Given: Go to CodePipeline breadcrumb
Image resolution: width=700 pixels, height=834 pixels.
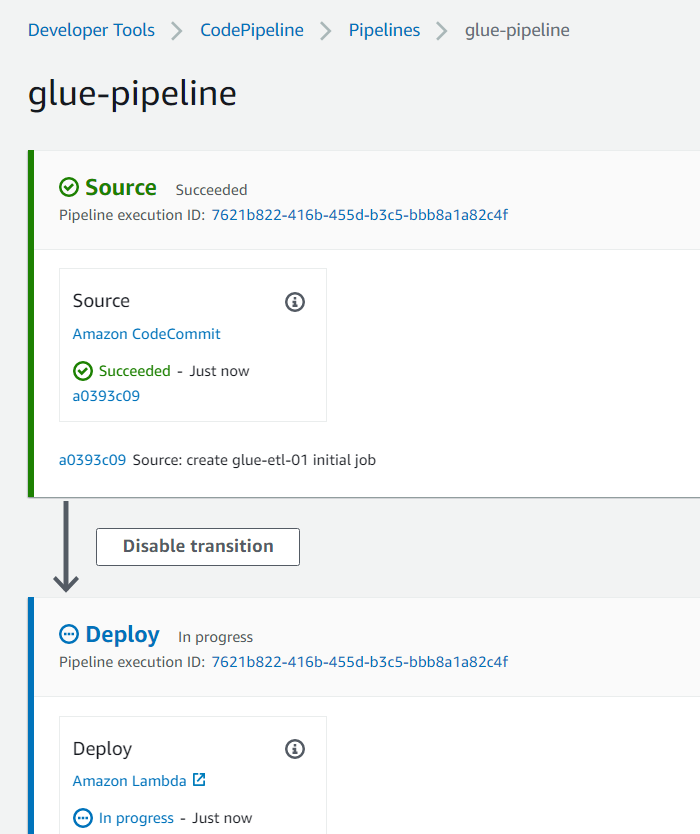Looking at the screenshot, I should point(252,30).
